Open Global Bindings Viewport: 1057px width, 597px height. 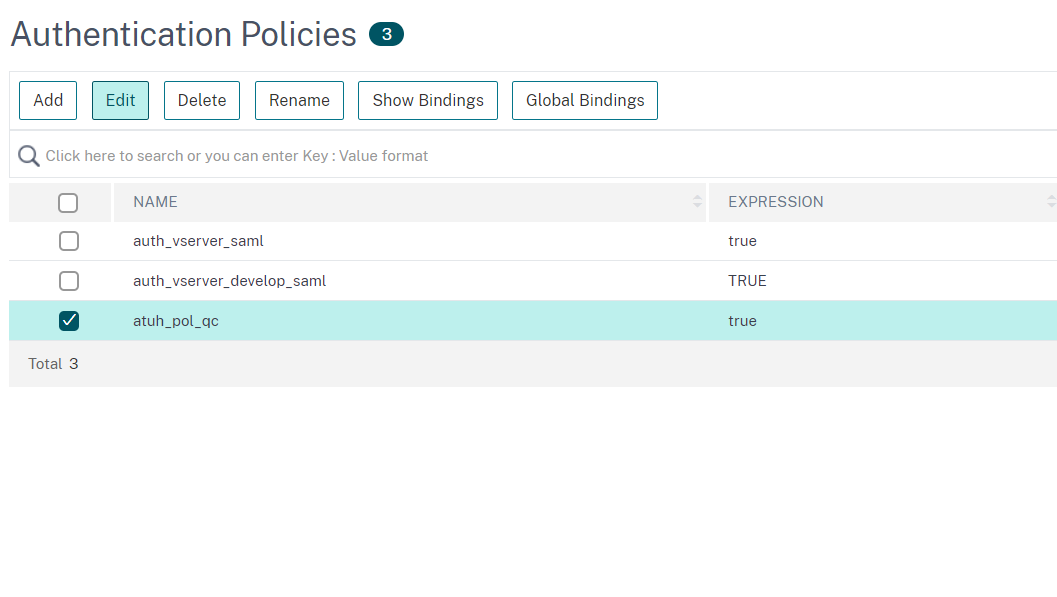(585, 100)
